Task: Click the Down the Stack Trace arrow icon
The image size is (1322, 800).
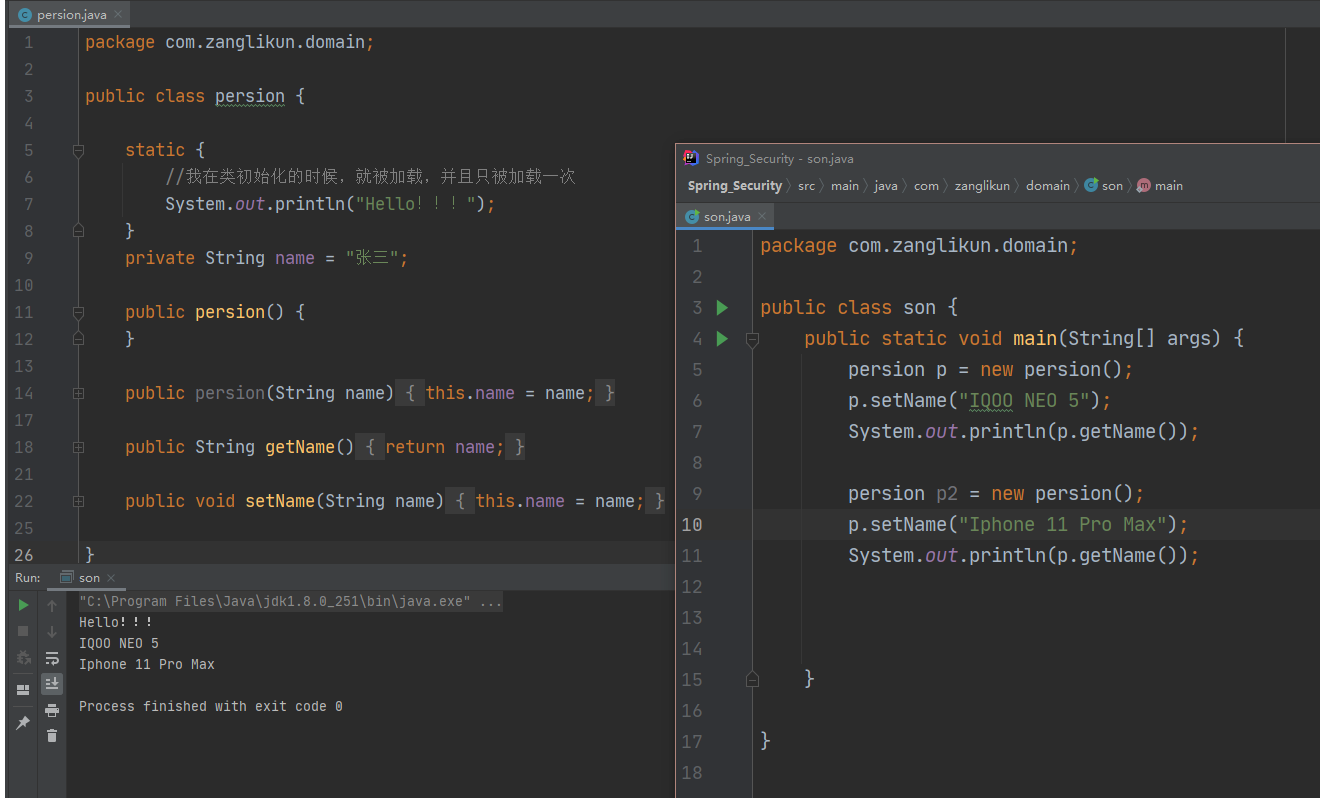Action: tap(51, 631)
